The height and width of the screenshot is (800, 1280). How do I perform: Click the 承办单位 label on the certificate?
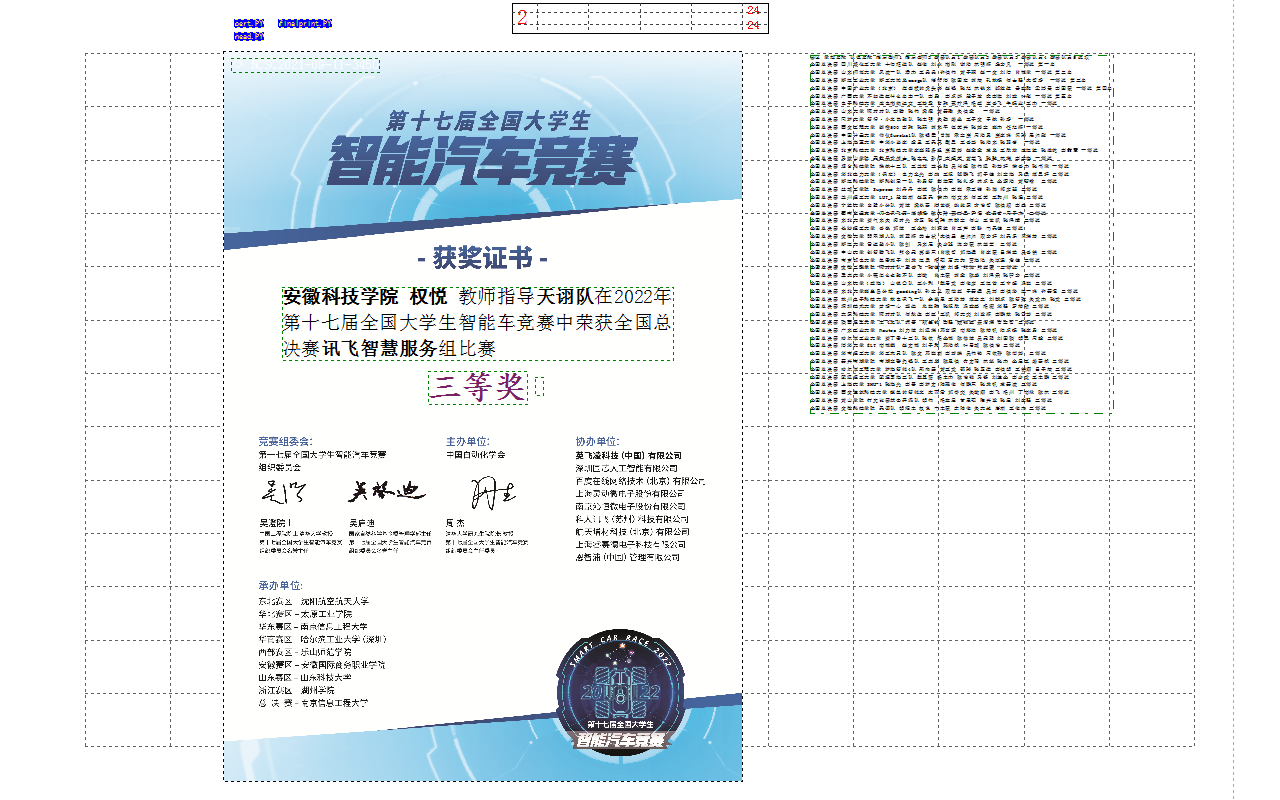click(x=280, y=585)
